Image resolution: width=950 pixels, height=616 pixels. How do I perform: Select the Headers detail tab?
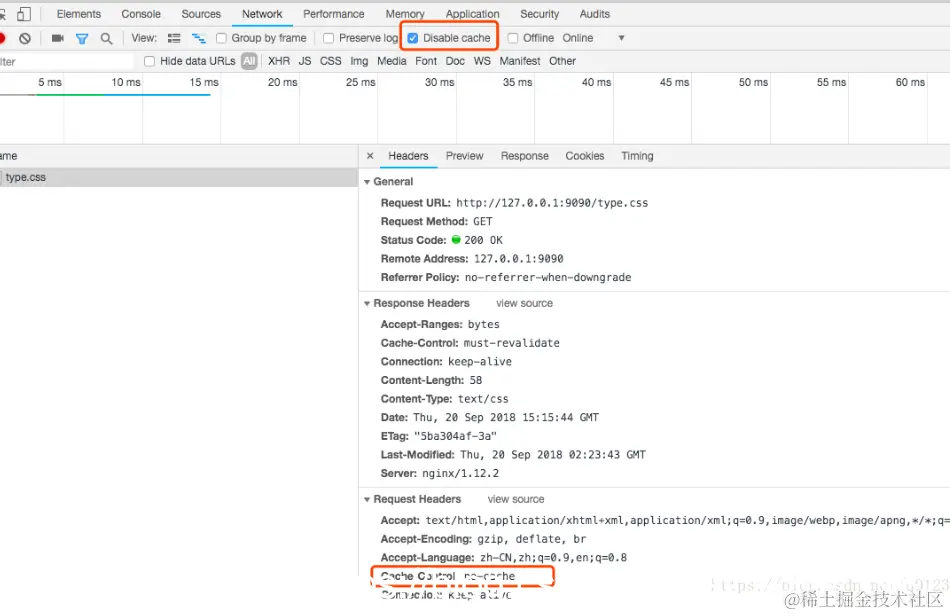(x=408, y=156)
